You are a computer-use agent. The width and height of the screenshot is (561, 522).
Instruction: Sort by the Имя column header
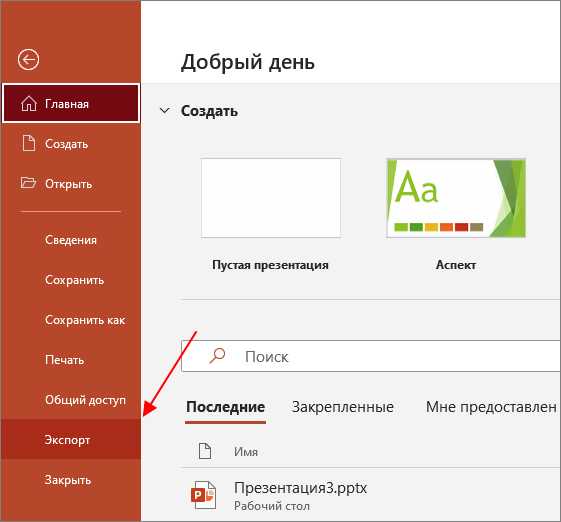[x=246, y=452]
